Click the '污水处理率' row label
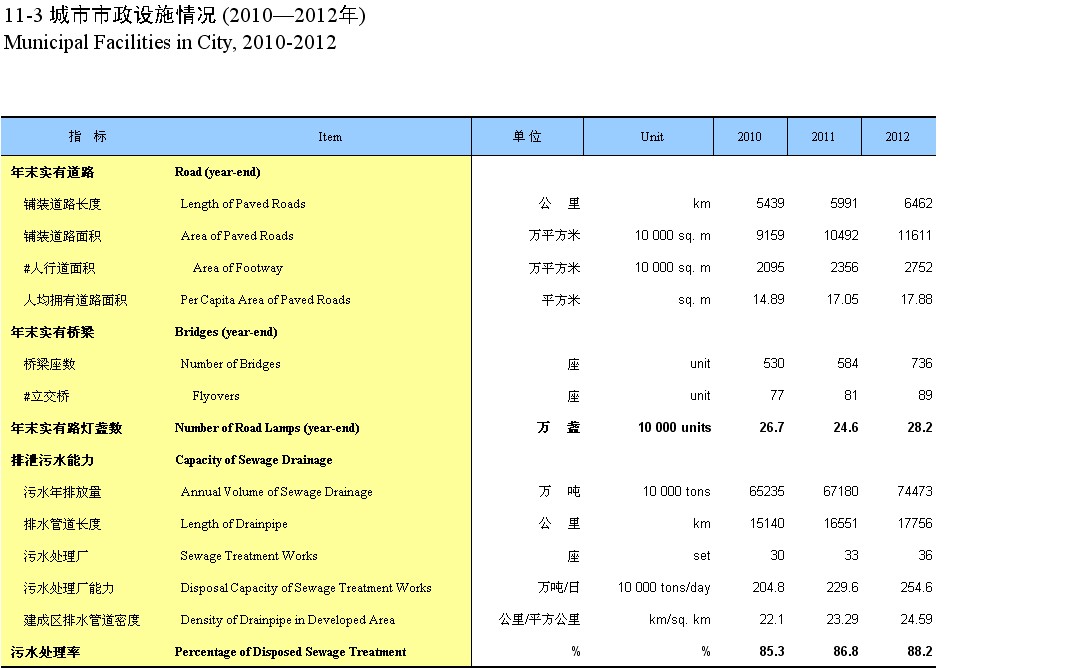The width and height of the screenshot is (1080, 668). [45, 651]
